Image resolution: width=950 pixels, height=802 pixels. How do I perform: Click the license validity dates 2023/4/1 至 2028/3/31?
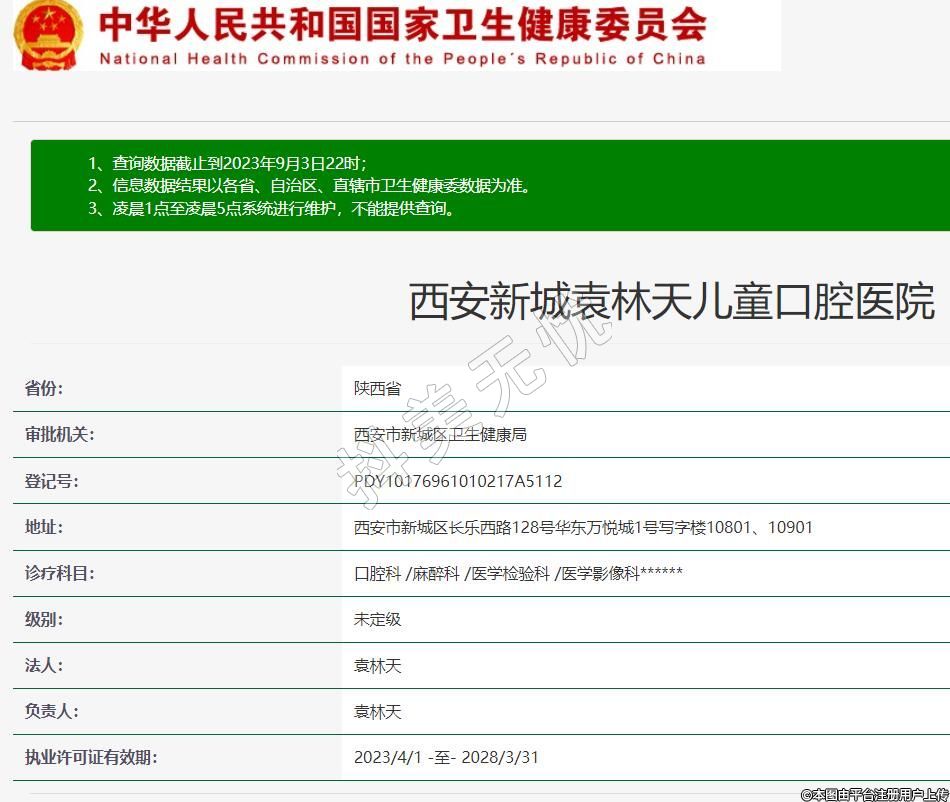click(446, 757)
